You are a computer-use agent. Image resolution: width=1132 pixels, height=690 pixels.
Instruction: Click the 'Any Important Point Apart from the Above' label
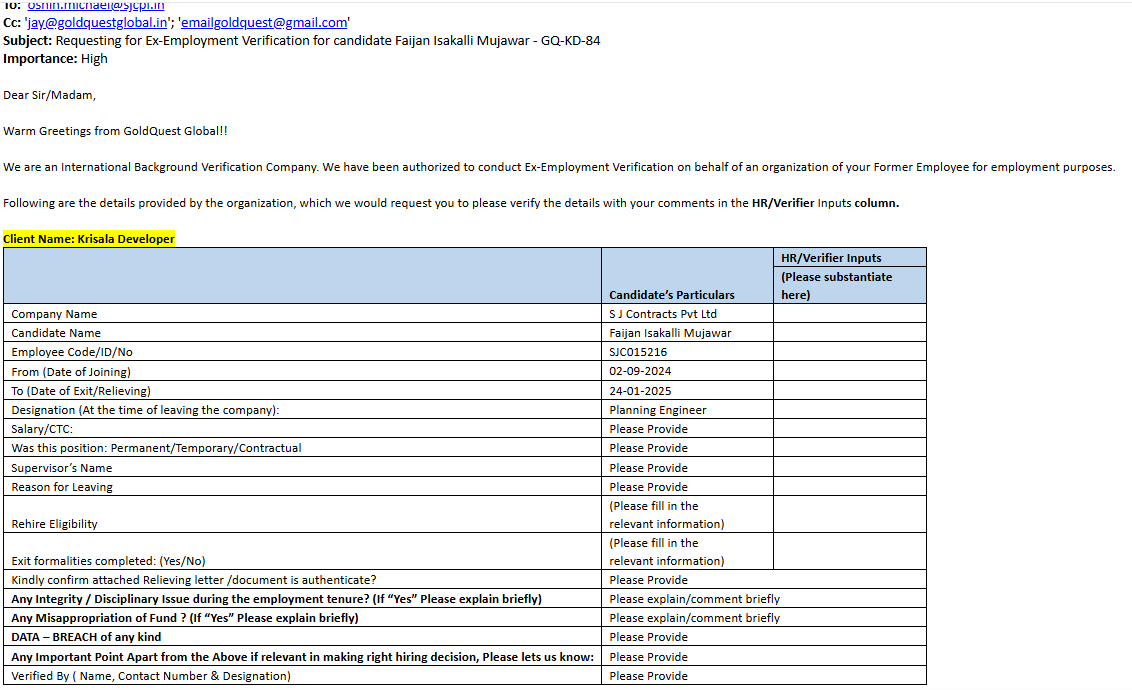(302, 657)
